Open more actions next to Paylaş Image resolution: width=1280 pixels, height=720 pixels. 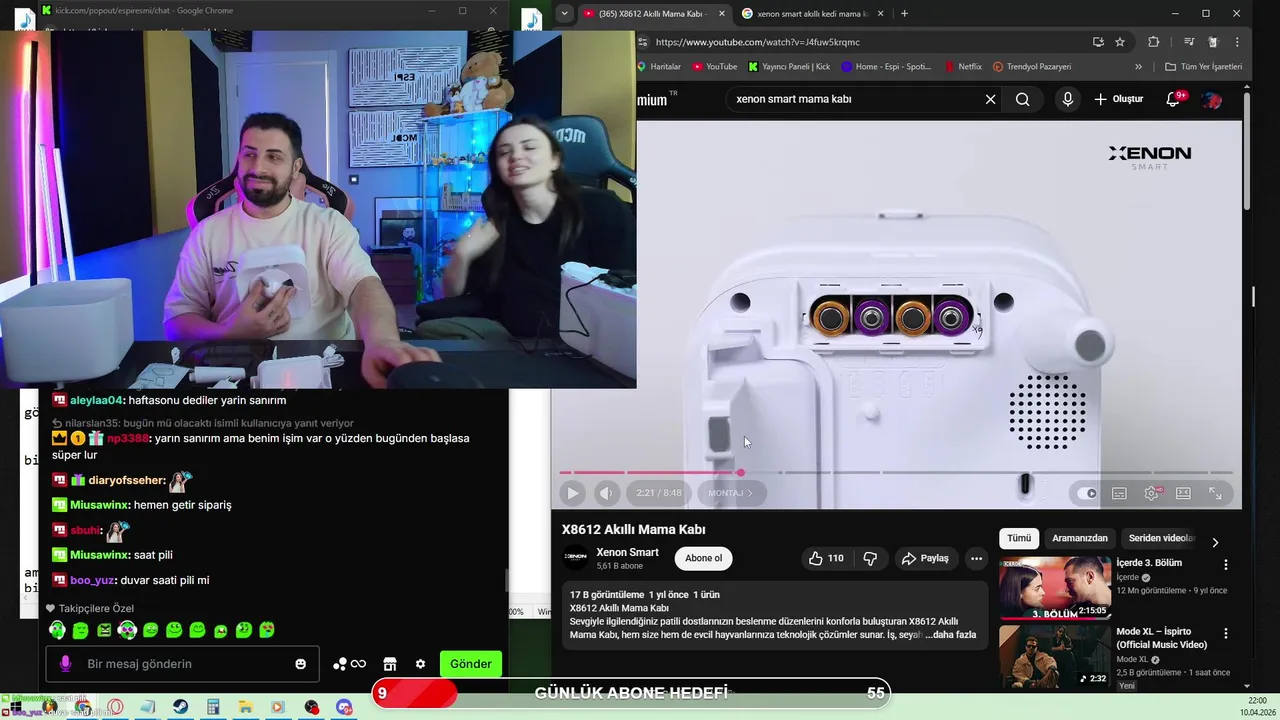[x=976, y=558]
